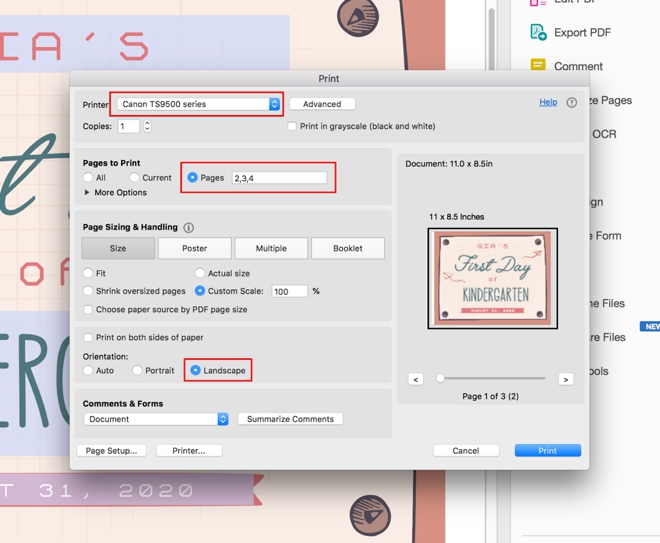Go to previous preview page arrow

[x=415, y=379]
